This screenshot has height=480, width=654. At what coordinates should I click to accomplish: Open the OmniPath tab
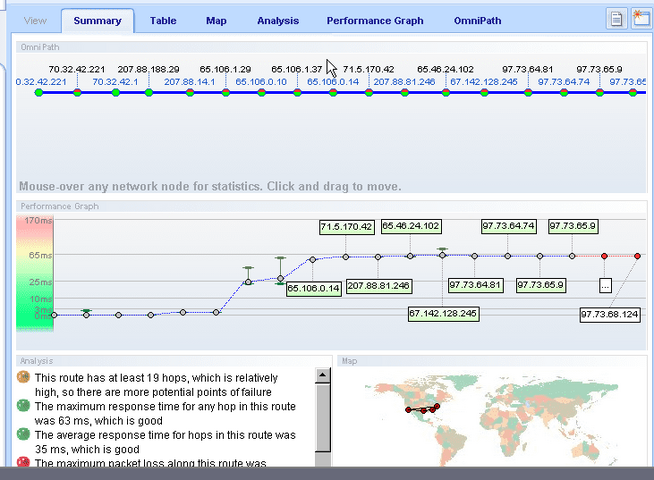(x=478, y=21)
